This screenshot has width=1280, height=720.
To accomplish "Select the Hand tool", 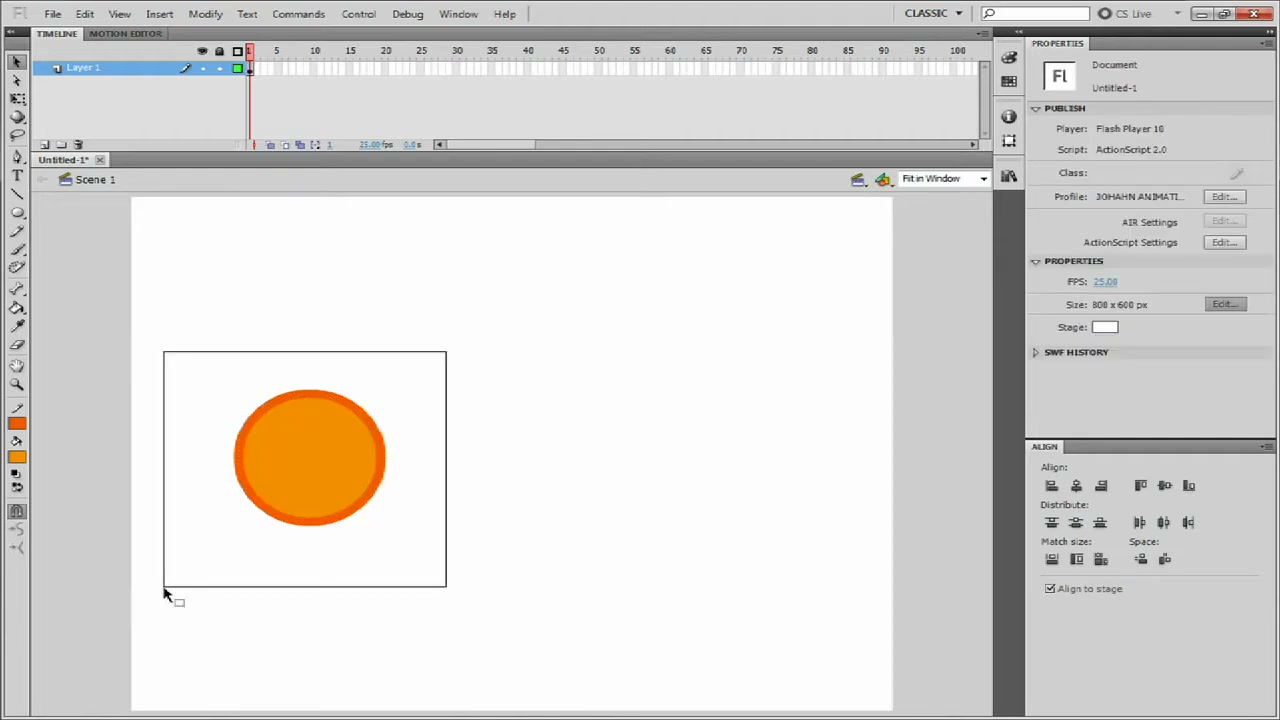I will click(17, 366).
